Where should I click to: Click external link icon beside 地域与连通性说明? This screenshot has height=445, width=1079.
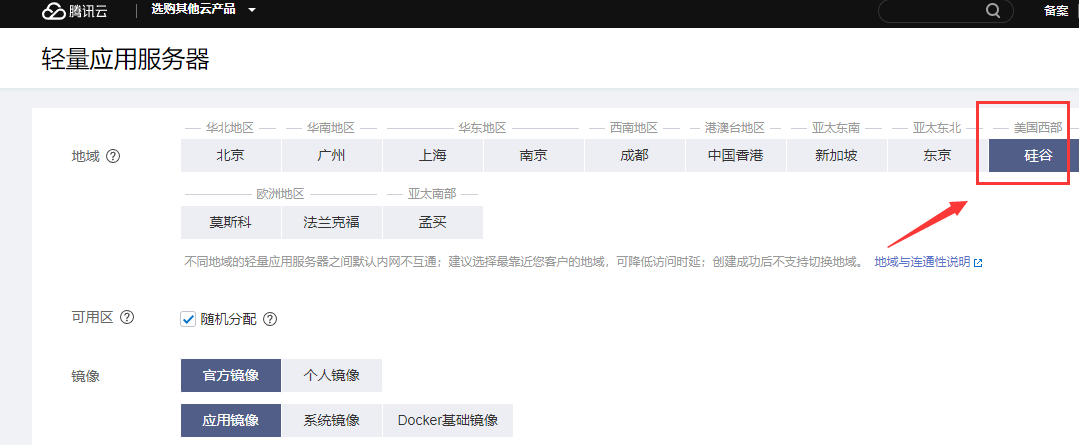click(978, 263)
